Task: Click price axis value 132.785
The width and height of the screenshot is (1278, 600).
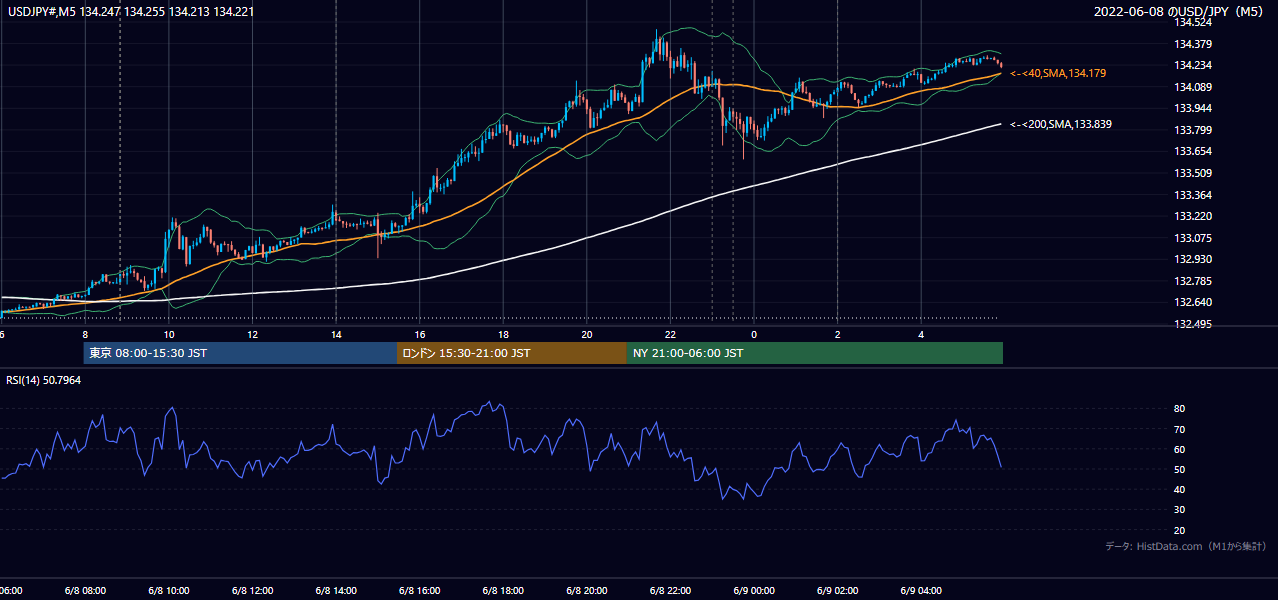Action: point(1192,281)
